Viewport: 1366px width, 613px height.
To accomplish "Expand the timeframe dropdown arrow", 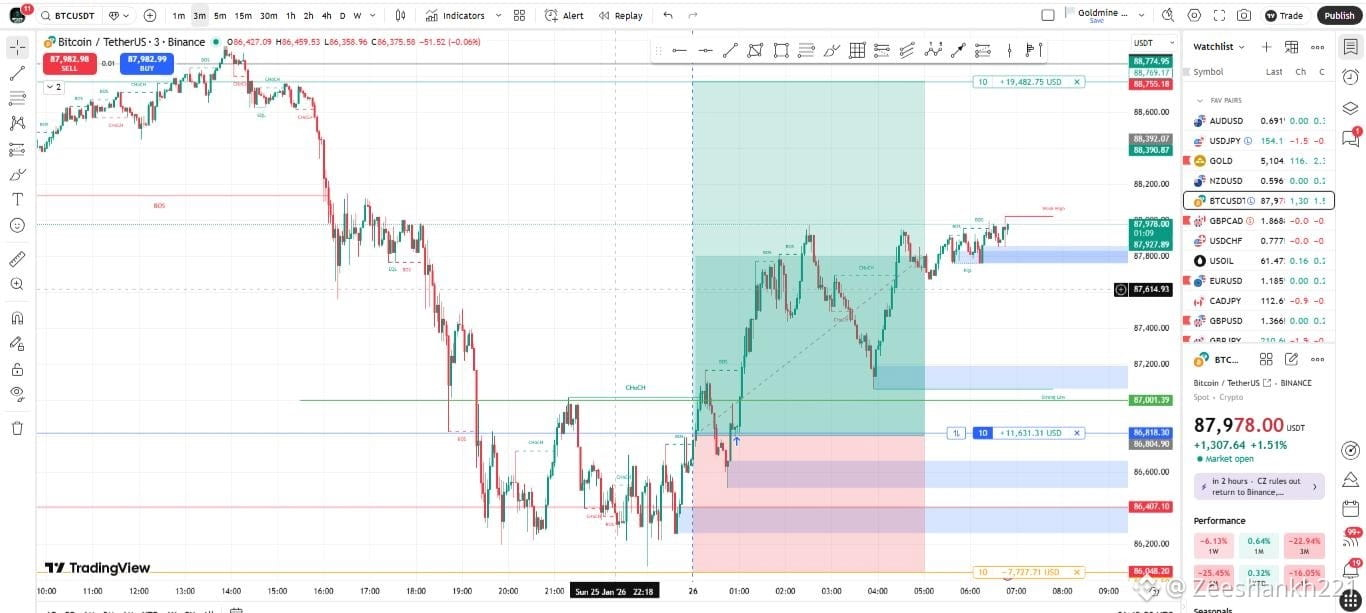I will [374, 15].
